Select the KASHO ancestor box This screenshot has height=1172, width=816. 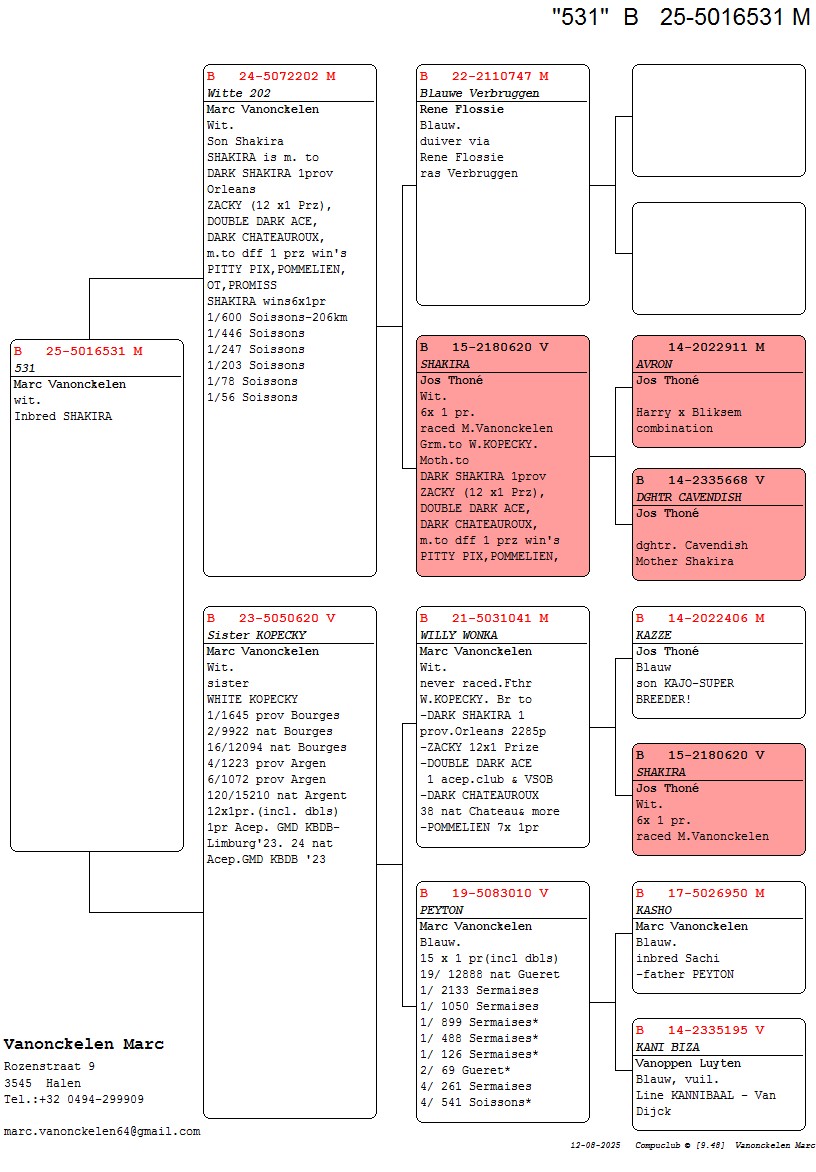(718, 937)
